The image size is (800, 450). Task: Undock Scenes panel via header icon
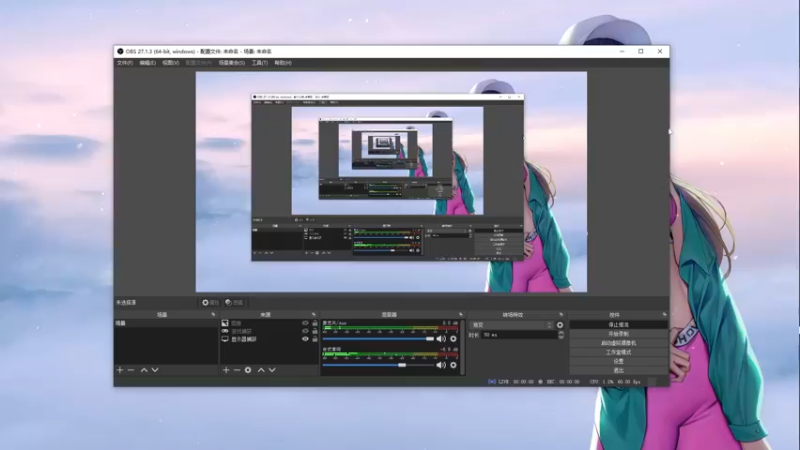coord(213,314)
